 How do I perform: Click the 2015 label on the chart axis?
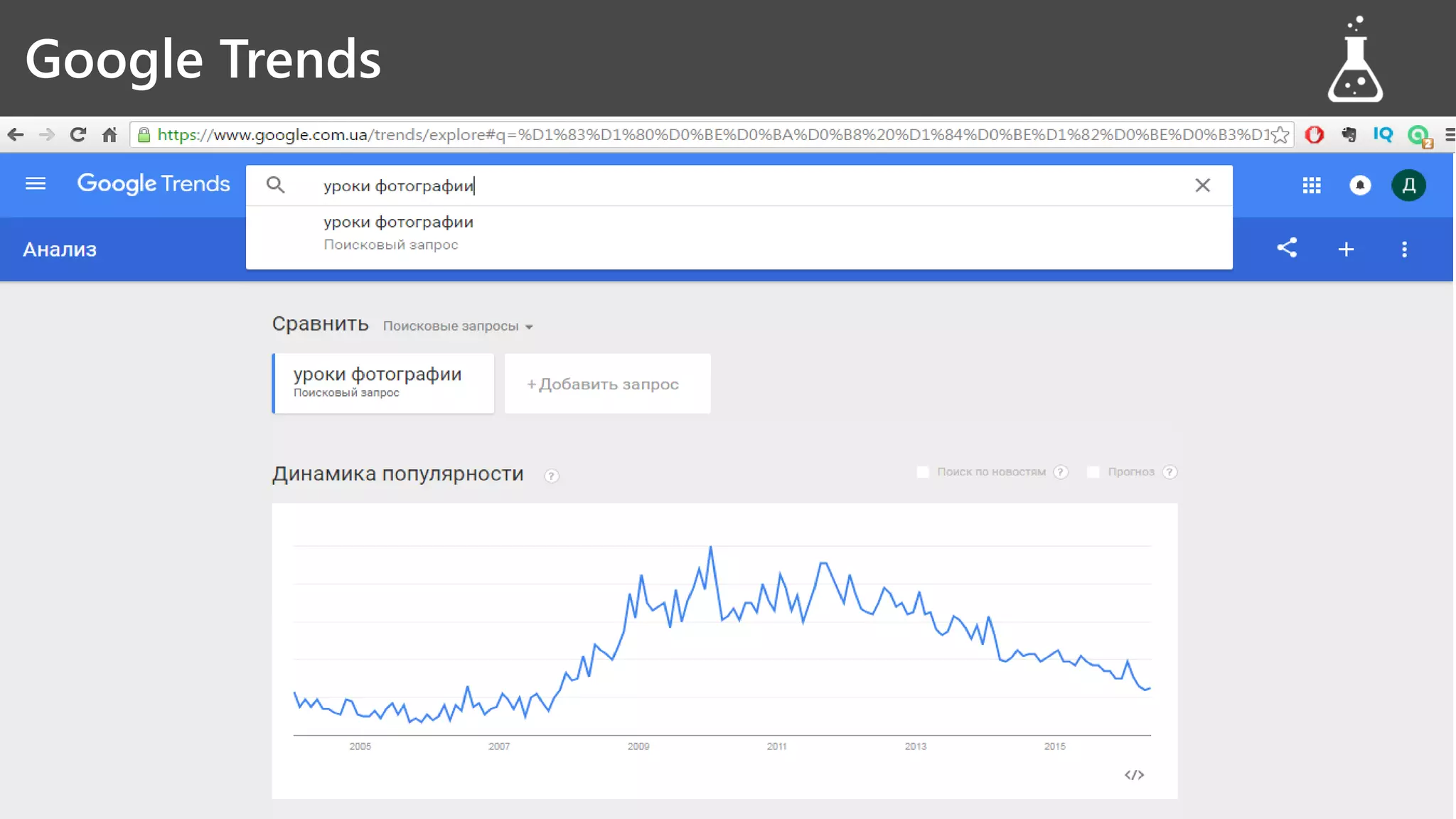pos(1055,746)
